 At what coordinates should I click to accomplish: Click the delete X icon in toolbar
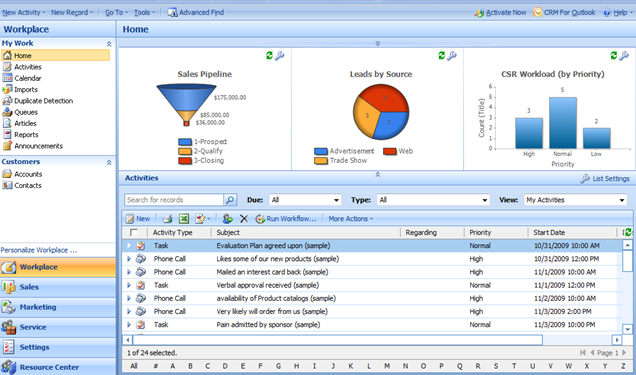pyautogui.click(x=244, y=219)
